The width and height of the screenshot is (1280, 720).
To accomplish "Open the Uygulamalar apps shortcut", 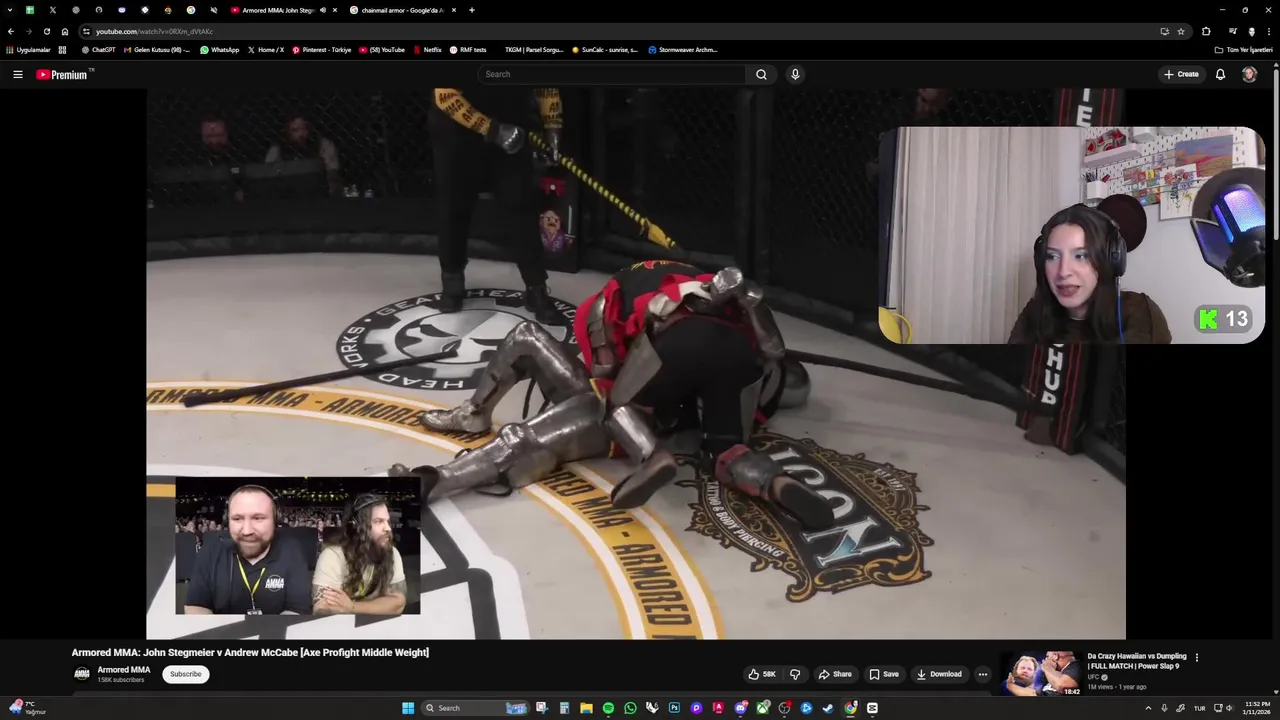I will click(x=28, y=50).
